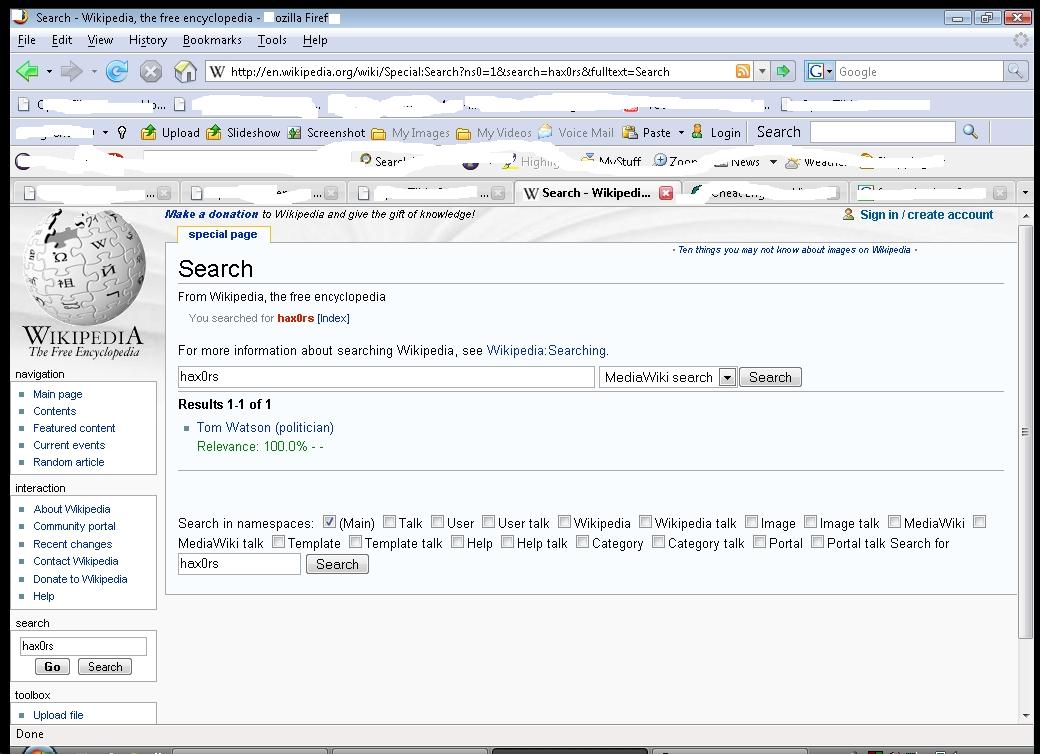Click the sidebar Go button

click(x=52, y=666)
